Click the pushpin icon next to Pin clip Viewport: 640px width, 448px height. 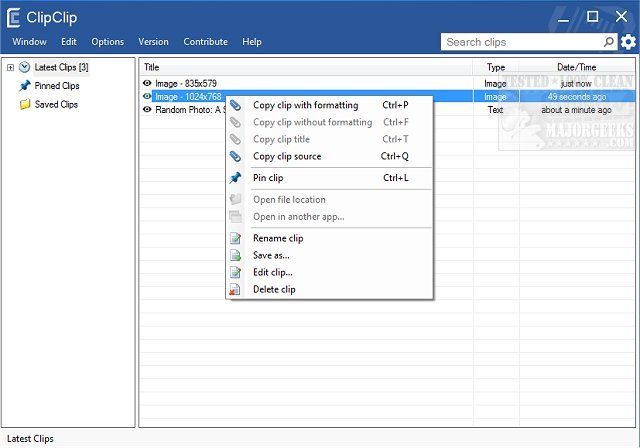(235, 178)
